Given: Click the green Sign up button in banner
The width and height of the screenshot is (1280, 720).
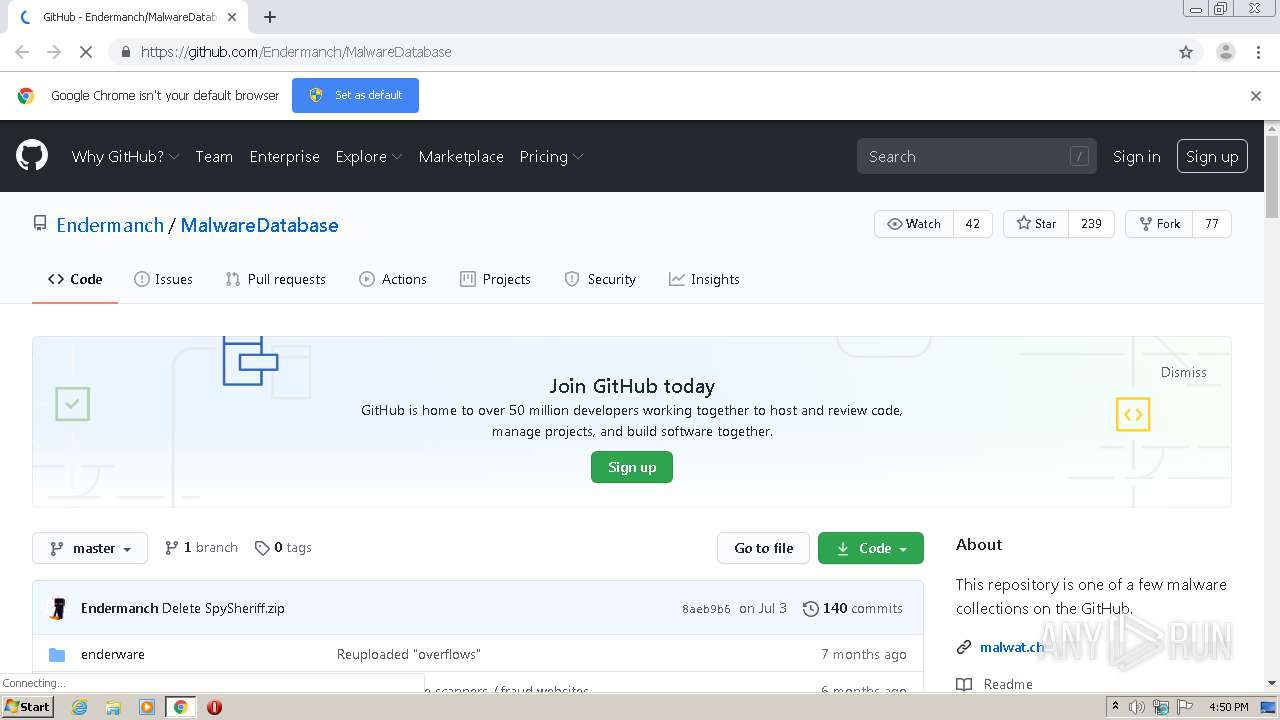Looking at the screenshot, I should (x=632, y=467).
